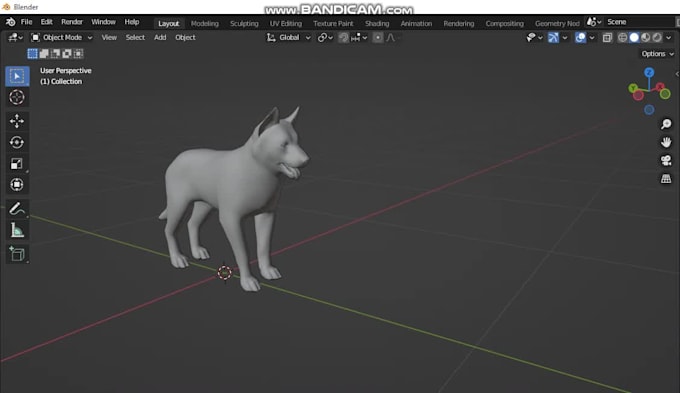Viewport: 680px width, 393px height.
Task: Set selection mode to invert
Action: pos(66,53)
